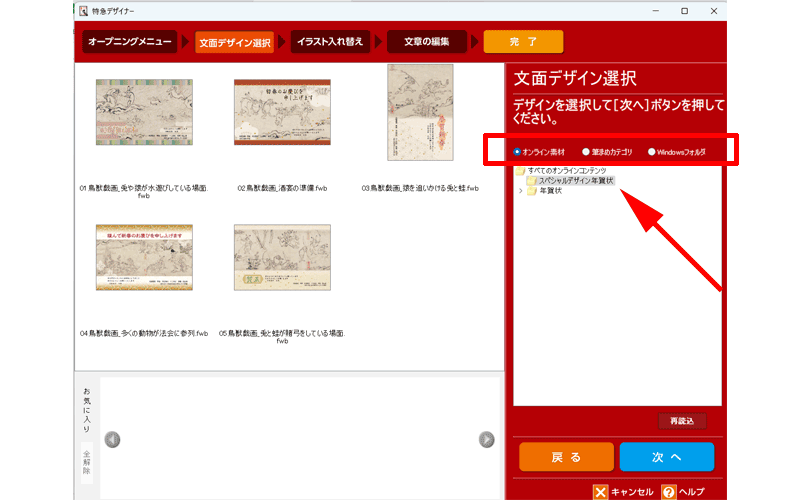Click the folder icon beside スペシャルデザイン年賀状
Viewport: 800px width, 500px height.
[x=532, y=181]
